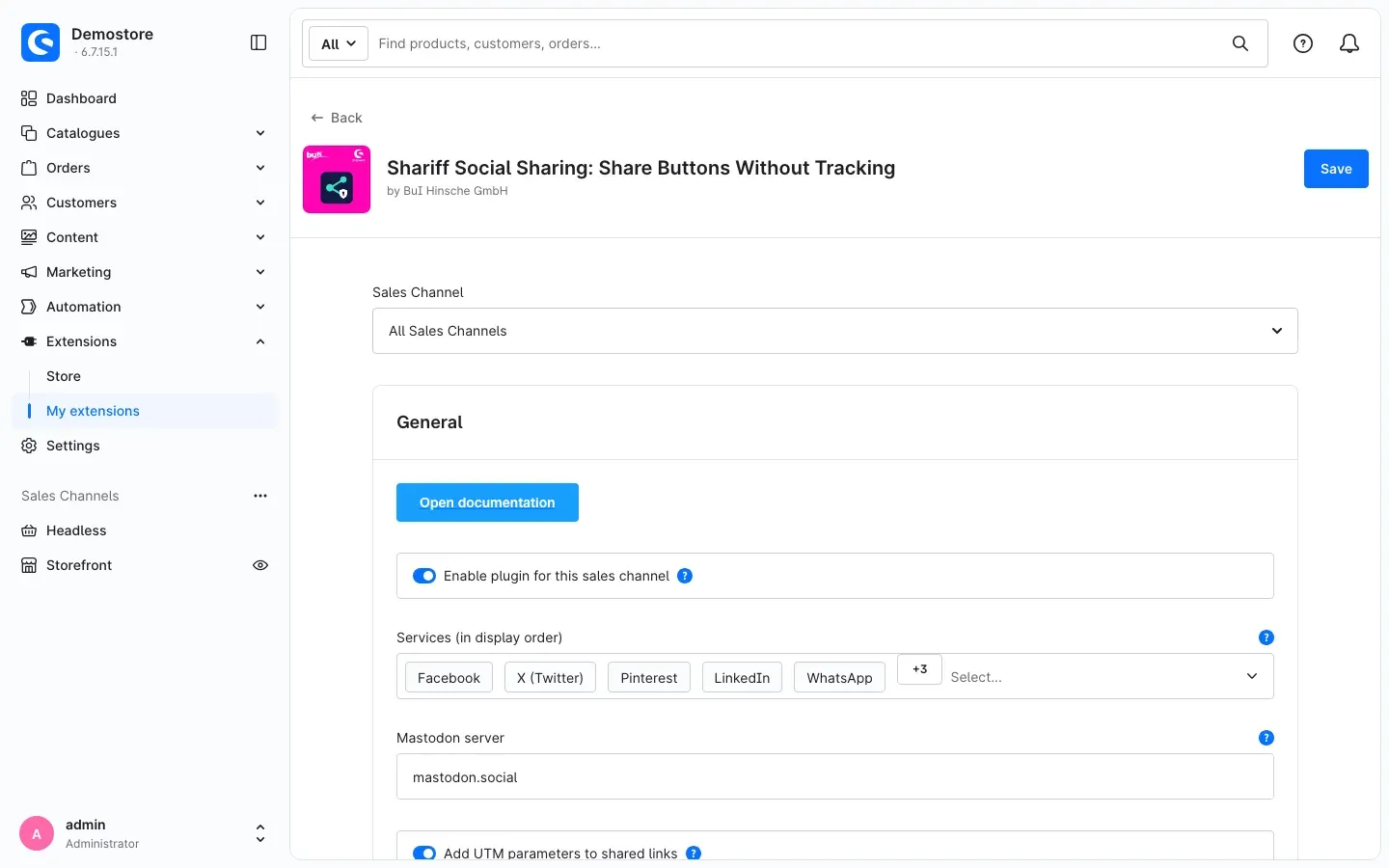The image size is (1389, 868).
Task: Open the Store submenu item
Action: point(64,376)
